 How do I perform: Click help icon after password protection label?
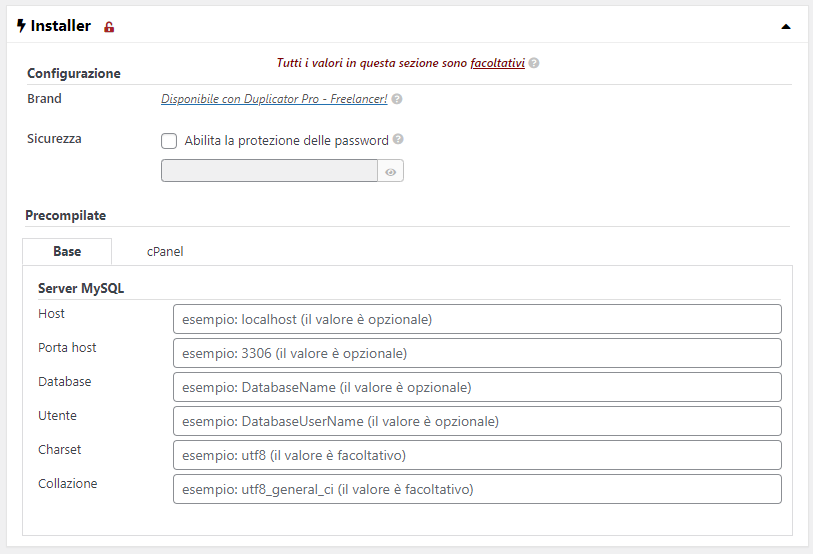(x=398, y=140)
